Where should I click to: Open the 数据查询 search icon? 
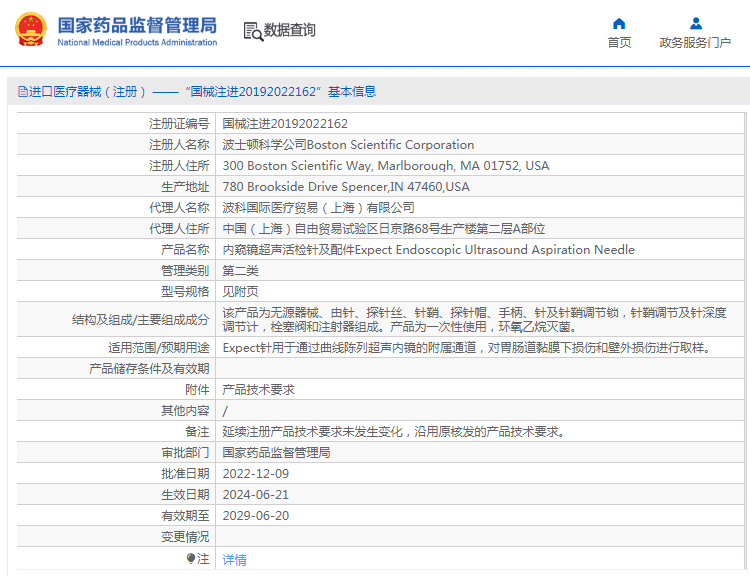point(253,31)
